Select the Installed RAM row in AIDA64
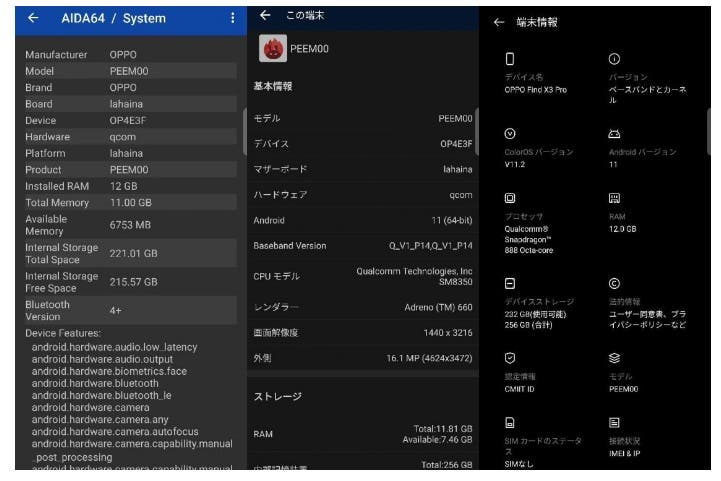 pos(130,186)
